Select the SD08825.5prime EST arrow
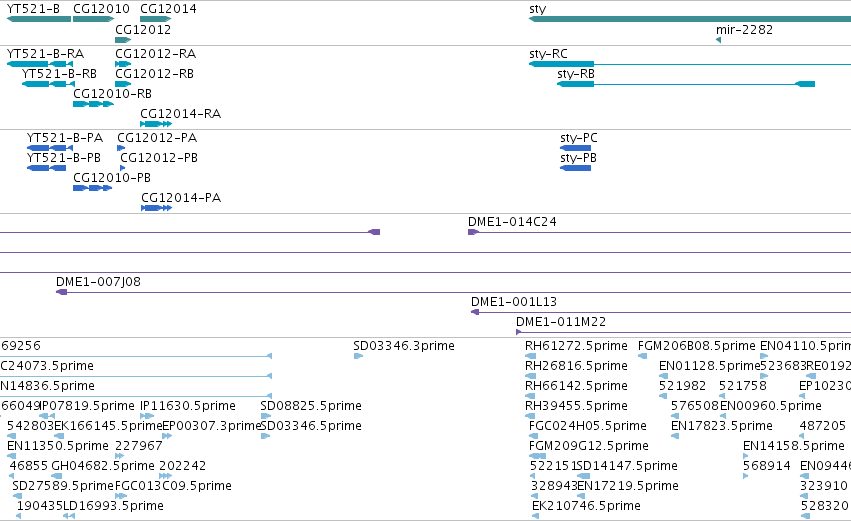Viewport: 851px width, 521px height. point(265,416)
